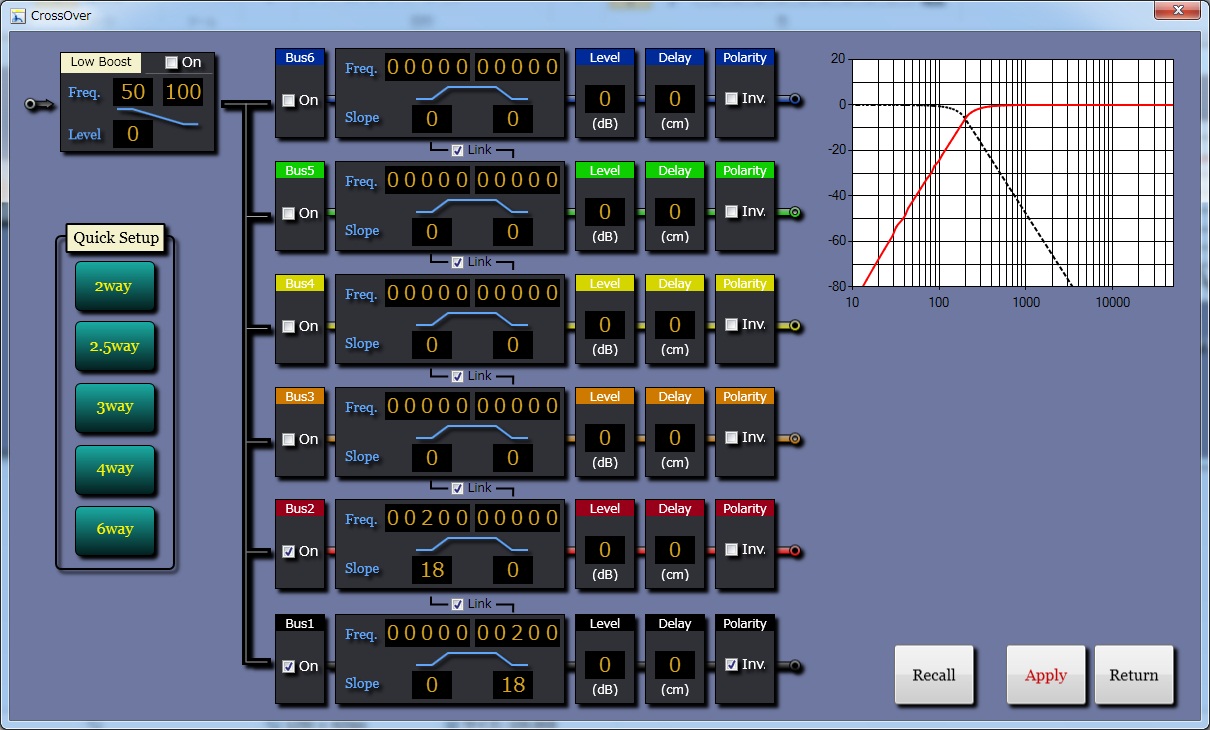This screenshot has width=1210, height=730.
Task: Click the Low Boost frequency value 50
Action: pos(133,93)
